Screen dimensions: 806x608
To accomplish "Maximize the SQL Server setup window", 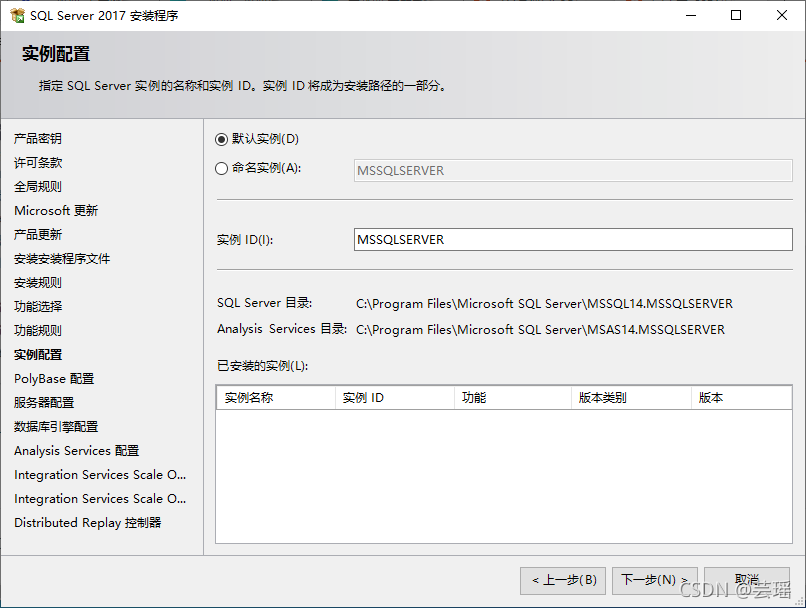I will tap(736, 15).
